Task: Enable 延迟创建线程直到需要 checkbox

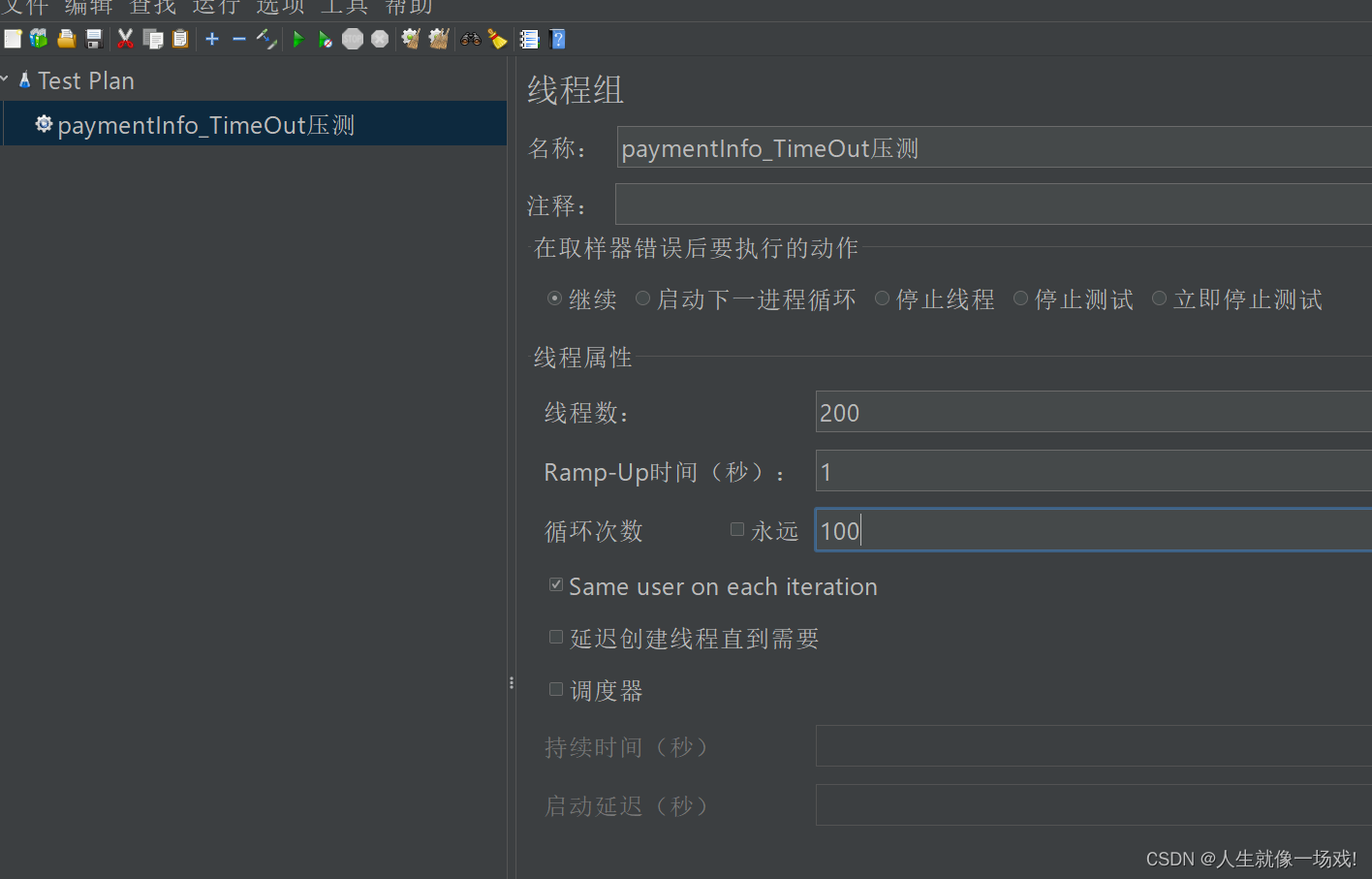Action: [556, 637]
